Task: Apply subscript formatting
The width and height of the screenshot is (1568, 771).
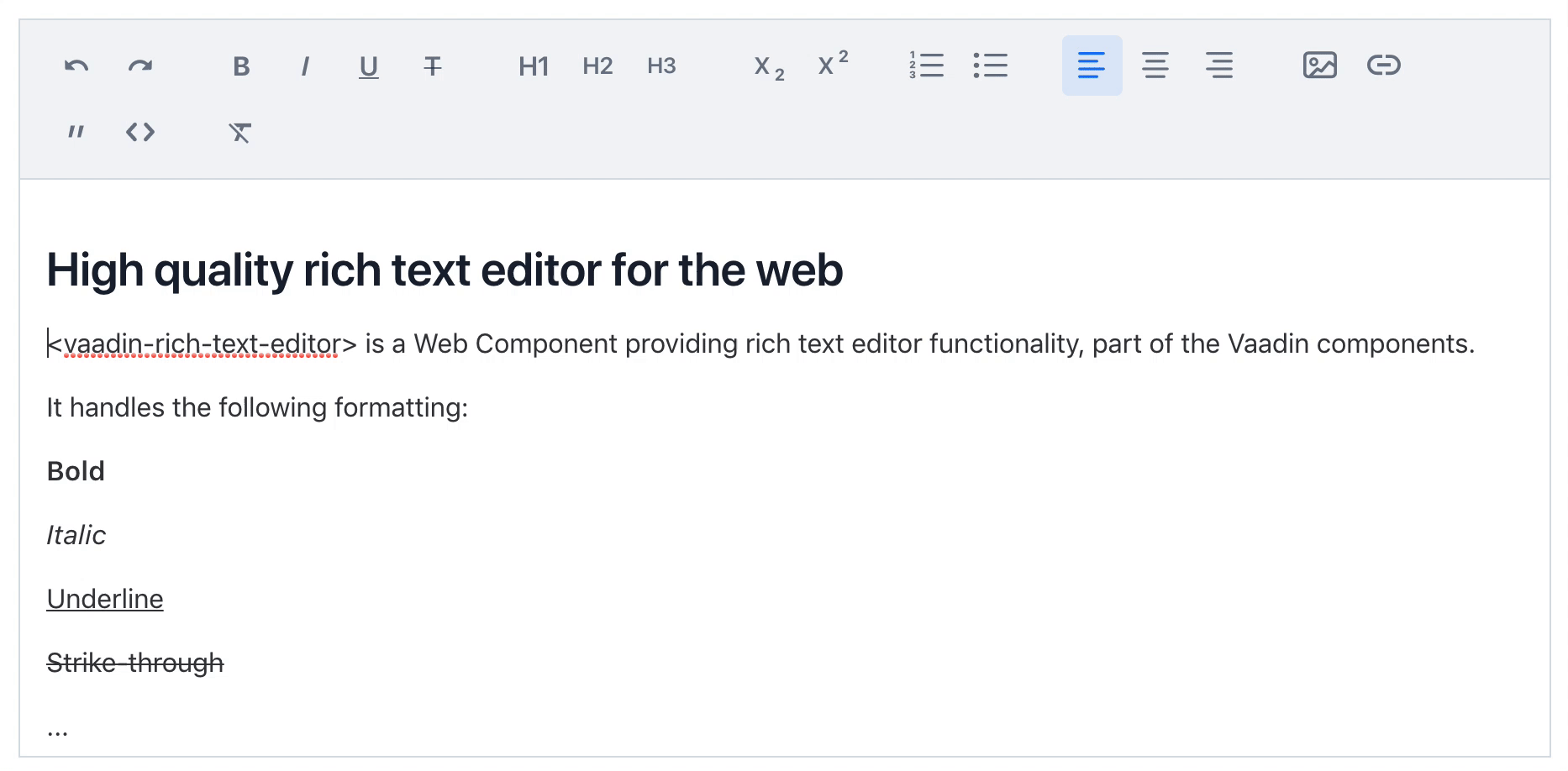Action: coord(768,66)
